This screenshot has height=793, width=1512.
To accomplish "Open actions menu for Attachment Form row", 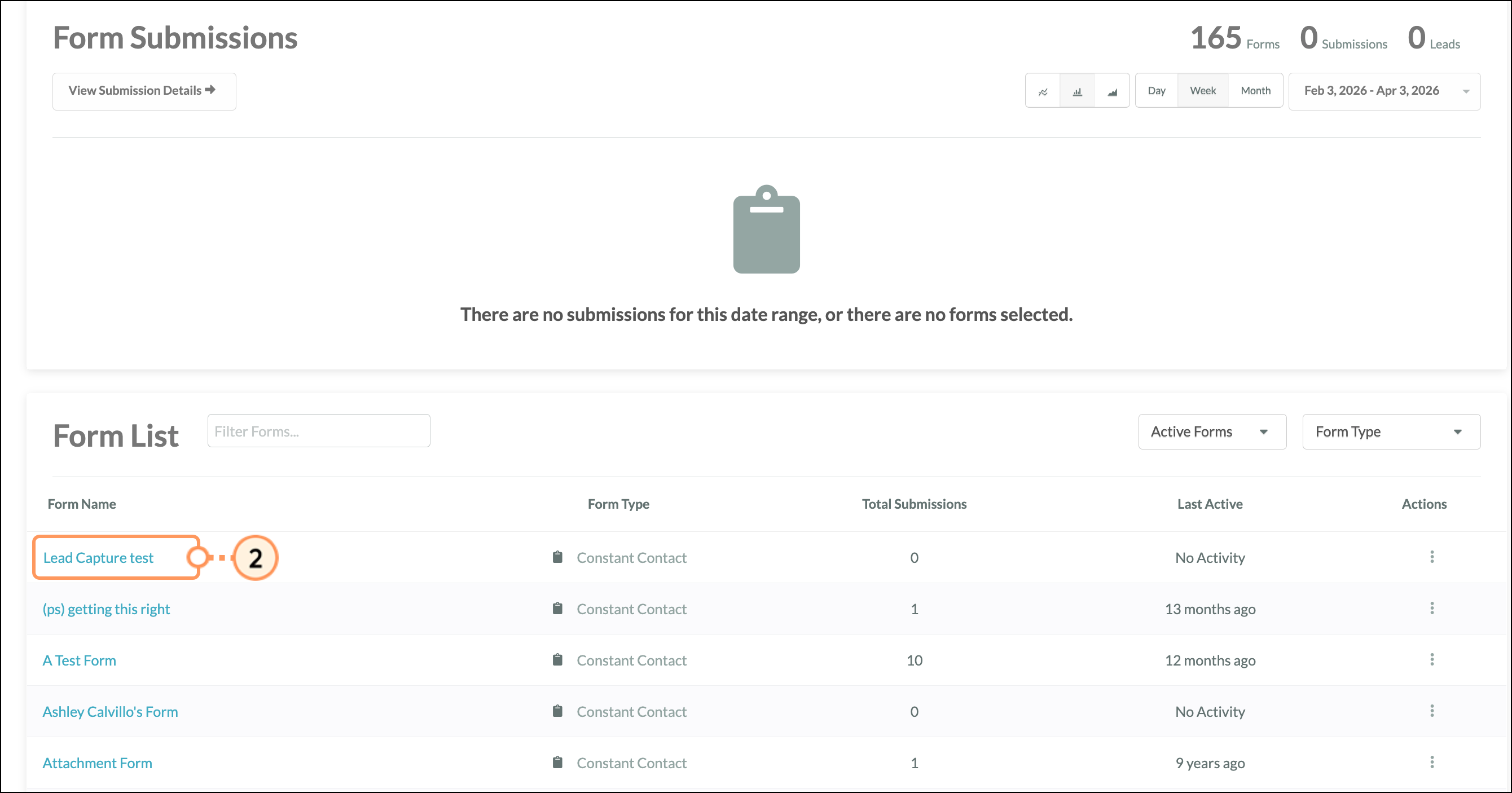I will click(x=1431, y=762).
